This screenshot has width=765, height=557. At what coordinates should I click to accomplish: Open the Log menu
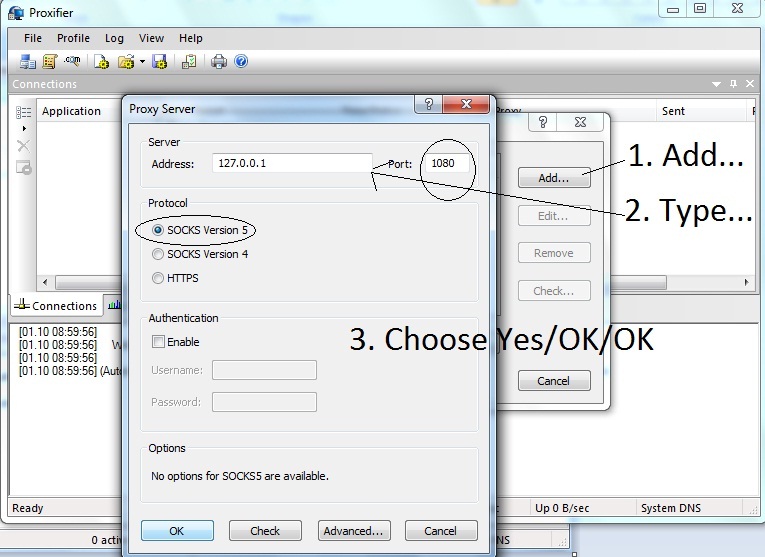point(114,38)
